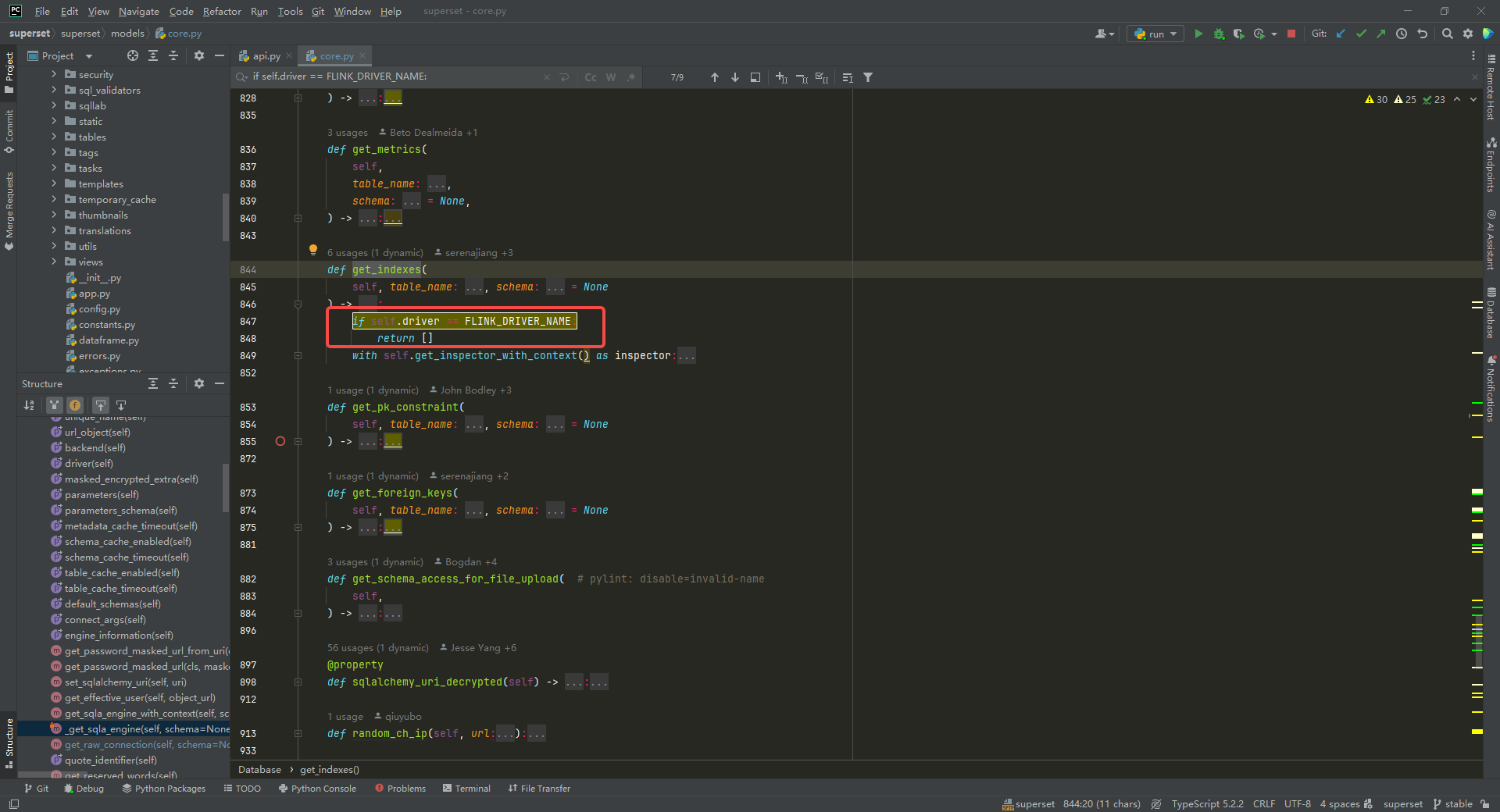Expand the views folder
Viewport: 1500px width, 812px height.
click(x=54, y=262)
